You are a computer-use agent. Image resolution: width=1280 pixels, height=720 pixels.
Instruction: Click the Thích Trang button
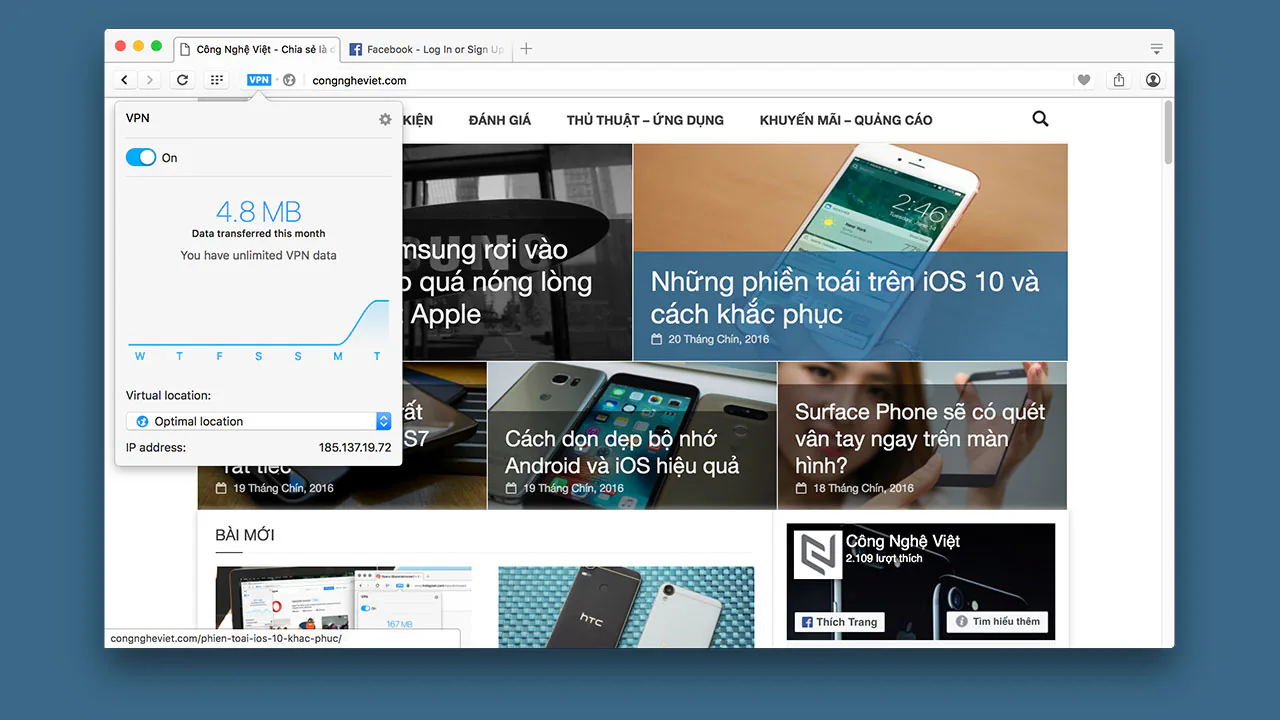pyautogui.click(x=840, y=622)
